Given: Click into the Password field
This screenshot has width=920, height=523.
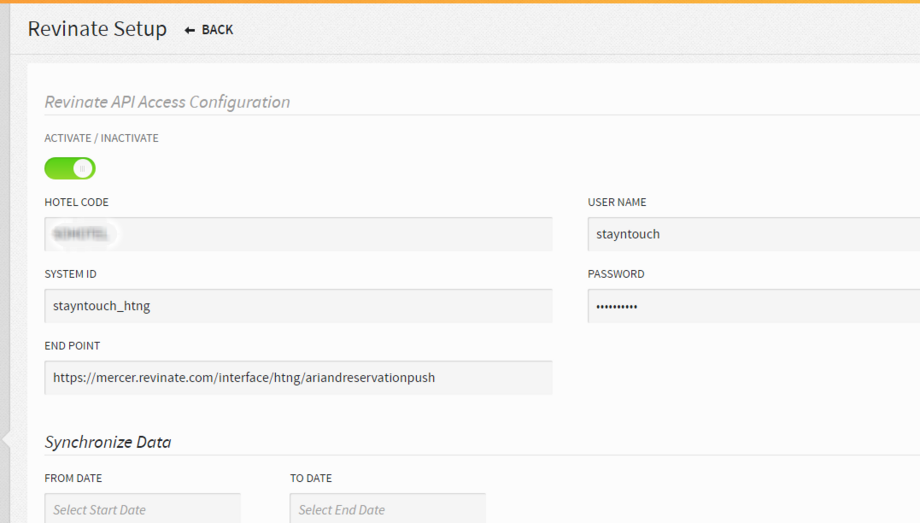Looking at the screenshot, I should (x=753, y=306).
